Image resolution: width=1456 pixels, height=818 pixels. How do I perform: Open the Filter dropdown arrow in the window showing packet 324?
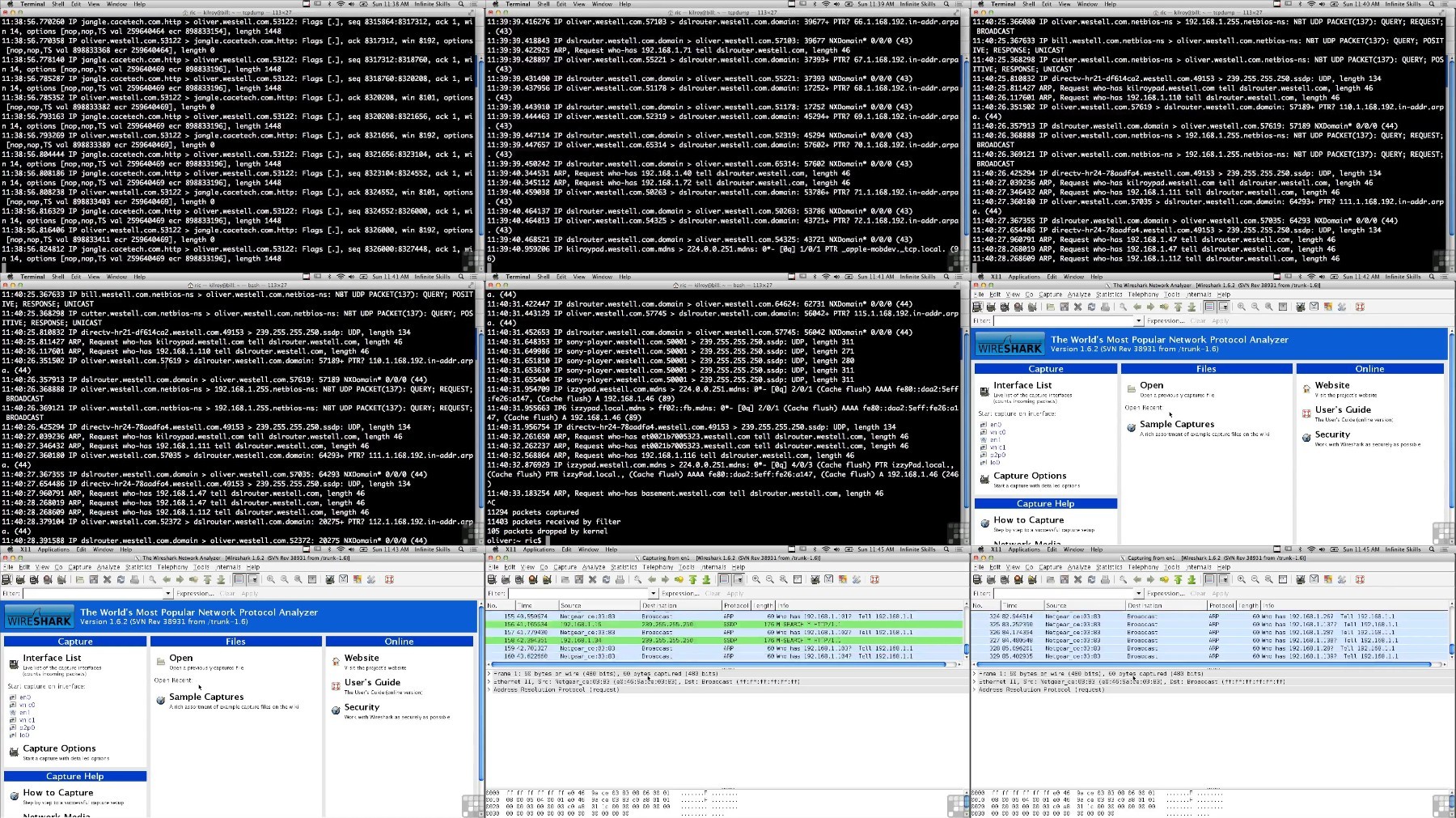click(1138, 594)
